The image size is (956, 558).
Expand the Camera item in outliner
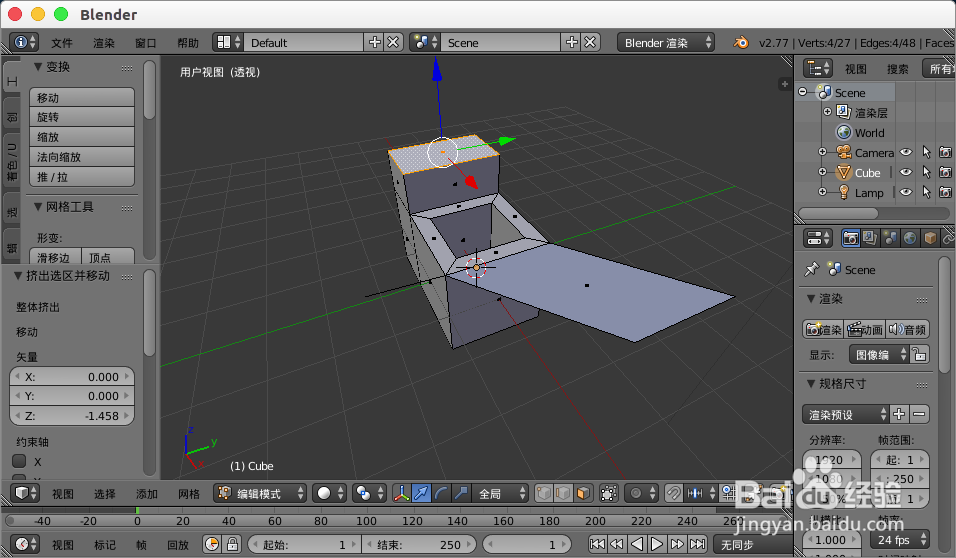pyautogui.click(x=822, y=152)
